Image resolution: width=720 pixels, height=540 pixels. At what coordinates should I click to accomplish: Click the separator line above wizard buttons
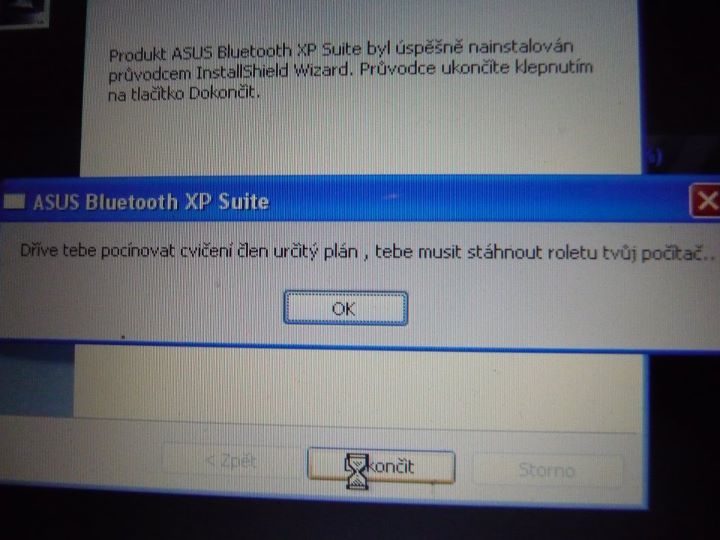pyautogui.click(x=321, y=425)
